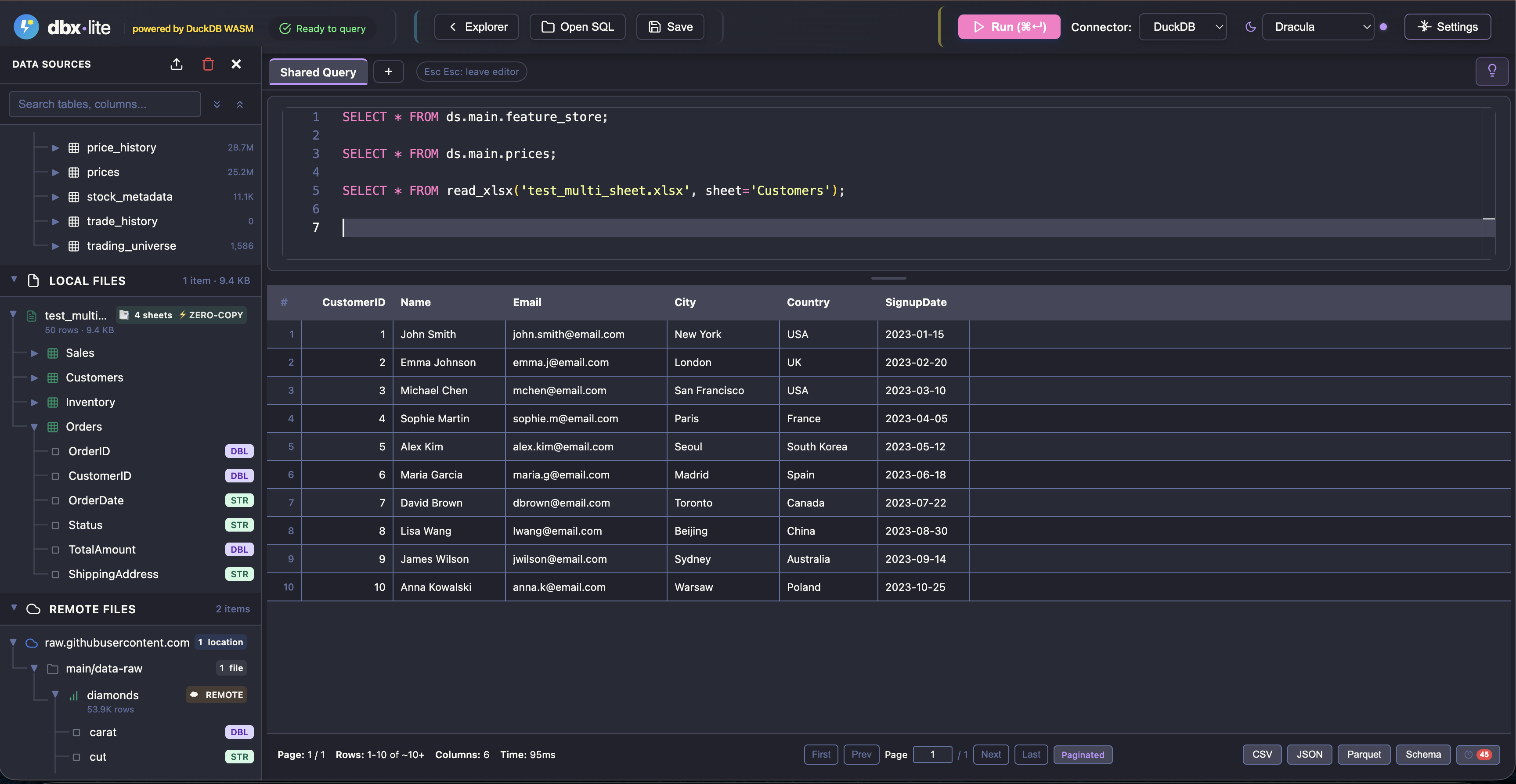Open the Dracula theme dropdown

[x=1317, y=27]
